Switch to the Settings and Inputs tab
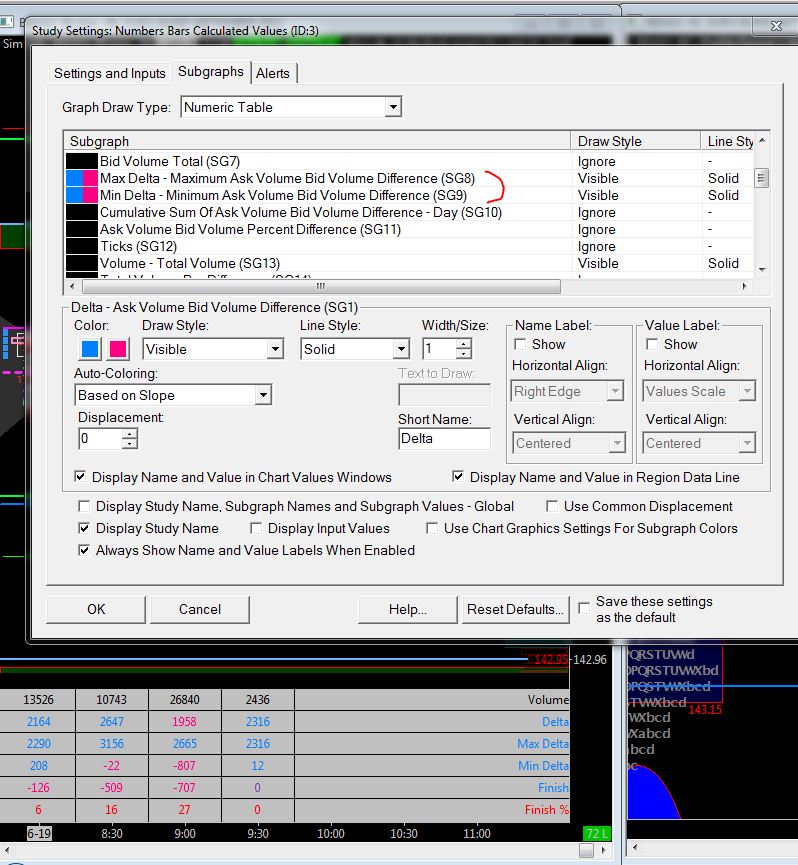The image size is (798, 865). pos(109,73)
